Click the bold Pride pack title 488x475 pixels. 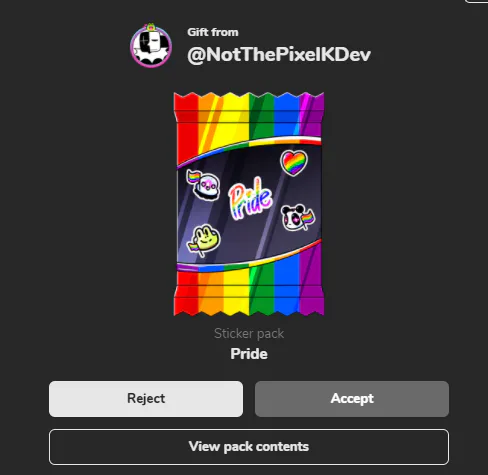(249, 354)
